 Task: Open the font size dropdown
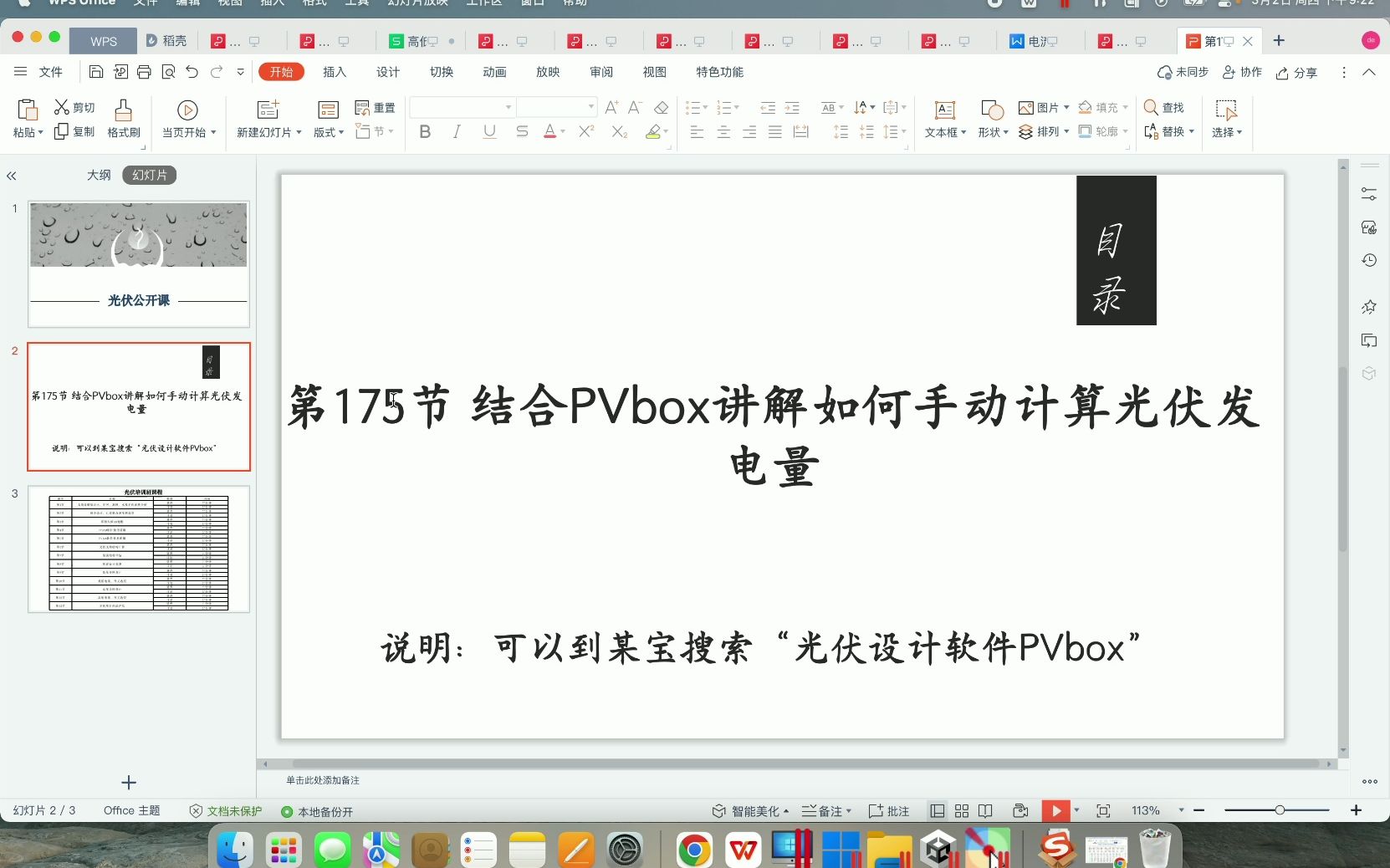[x=591, y=107]
